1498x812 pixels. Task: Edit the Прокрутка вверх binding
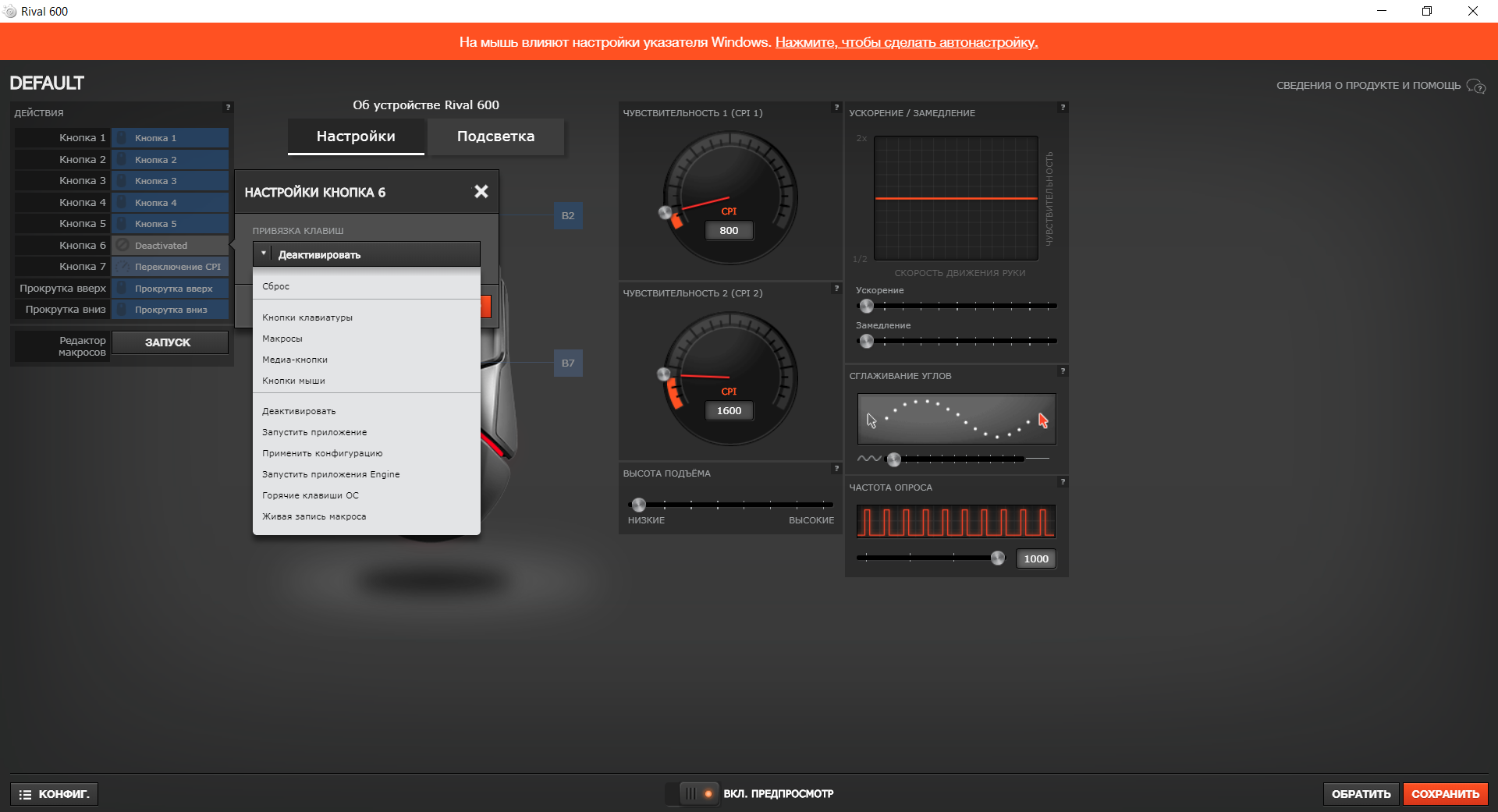tap(170, 288)
